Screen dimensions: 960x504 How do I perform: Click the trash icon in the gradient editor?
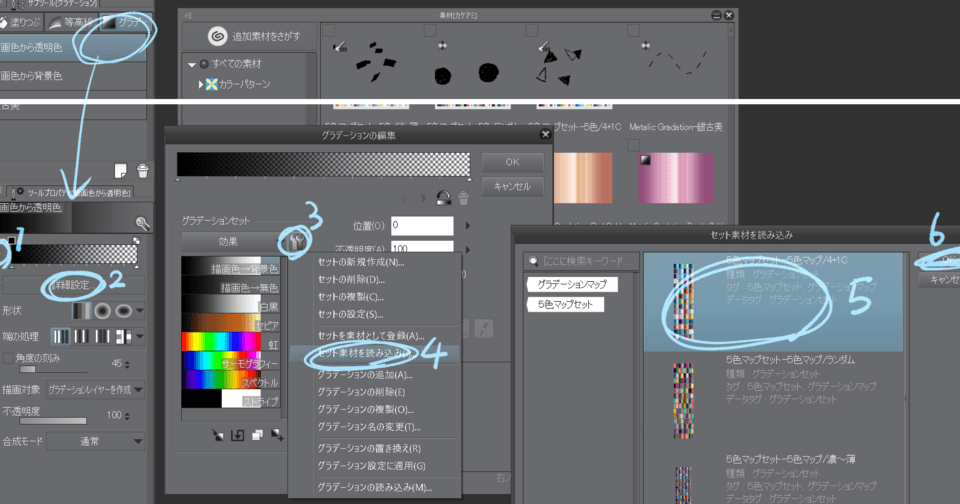463,198
